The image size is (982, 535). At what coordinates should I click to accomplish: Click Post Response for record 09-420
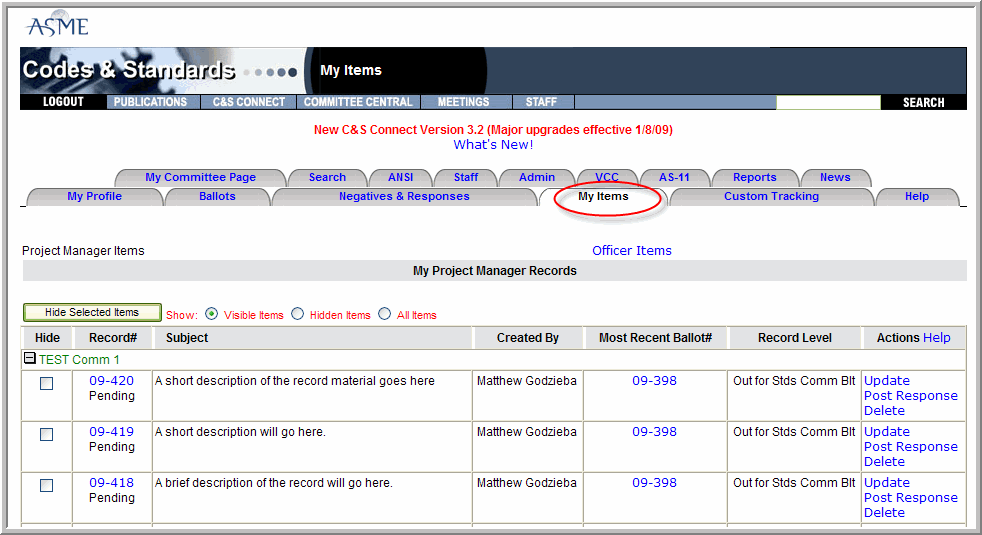(x=911, y=395)
